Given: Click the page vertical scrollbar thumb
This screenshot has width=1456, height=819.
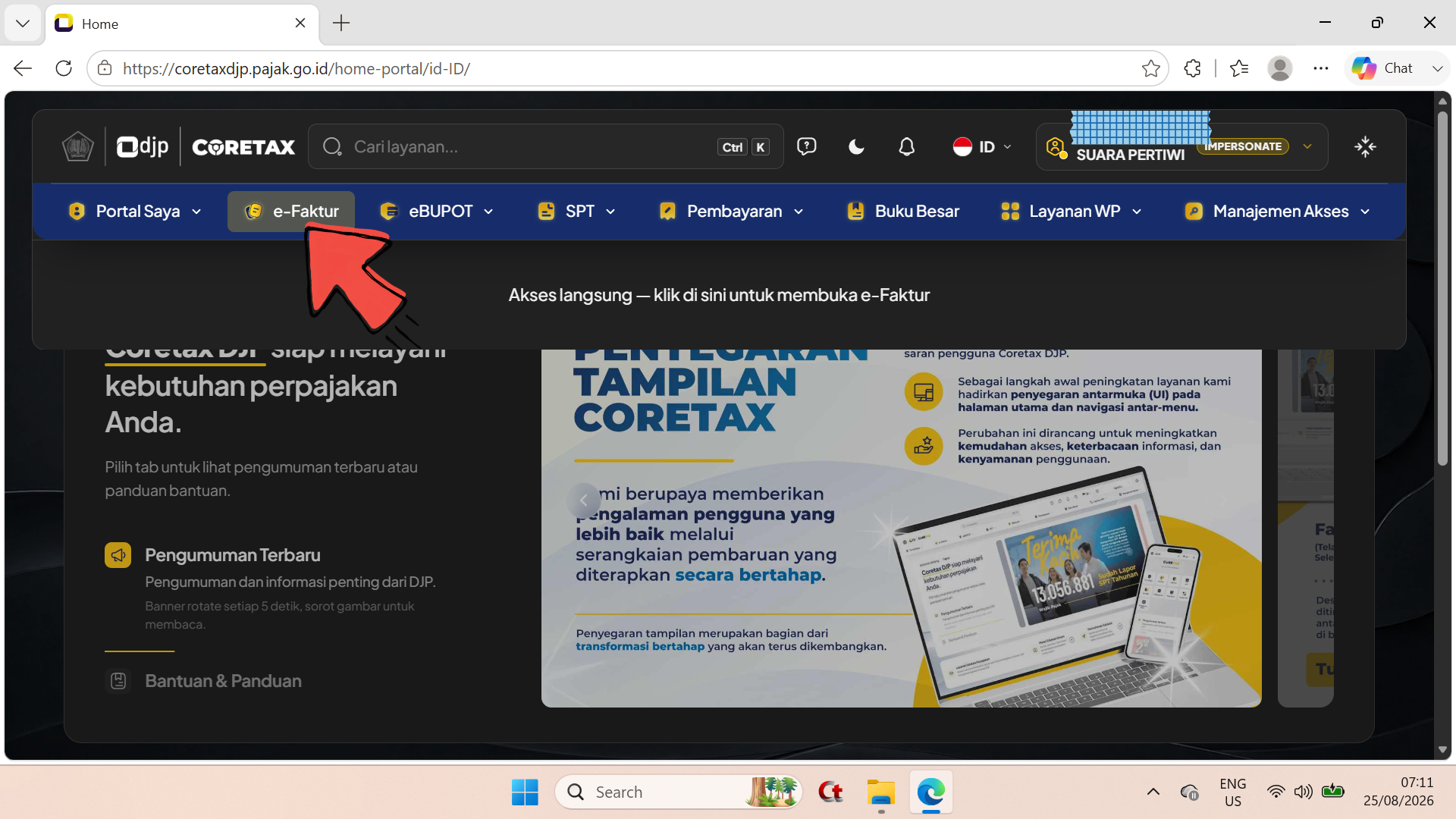Looking at the screenshot, I should click(x=1442, y=288).
